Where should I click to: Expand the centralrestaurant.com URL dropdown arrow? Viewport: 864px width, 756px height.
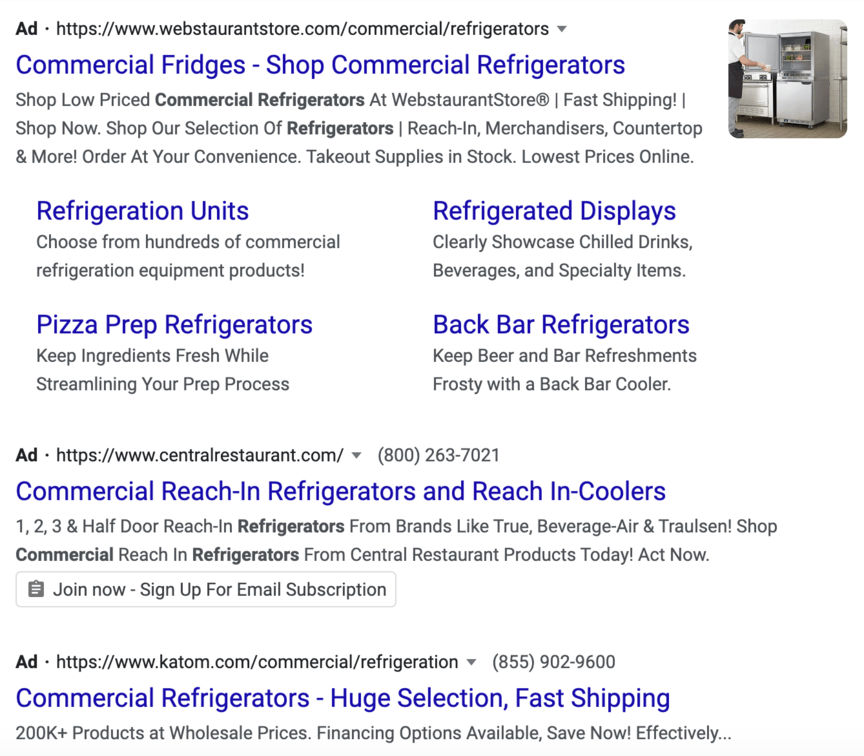(x=357, y=455)
